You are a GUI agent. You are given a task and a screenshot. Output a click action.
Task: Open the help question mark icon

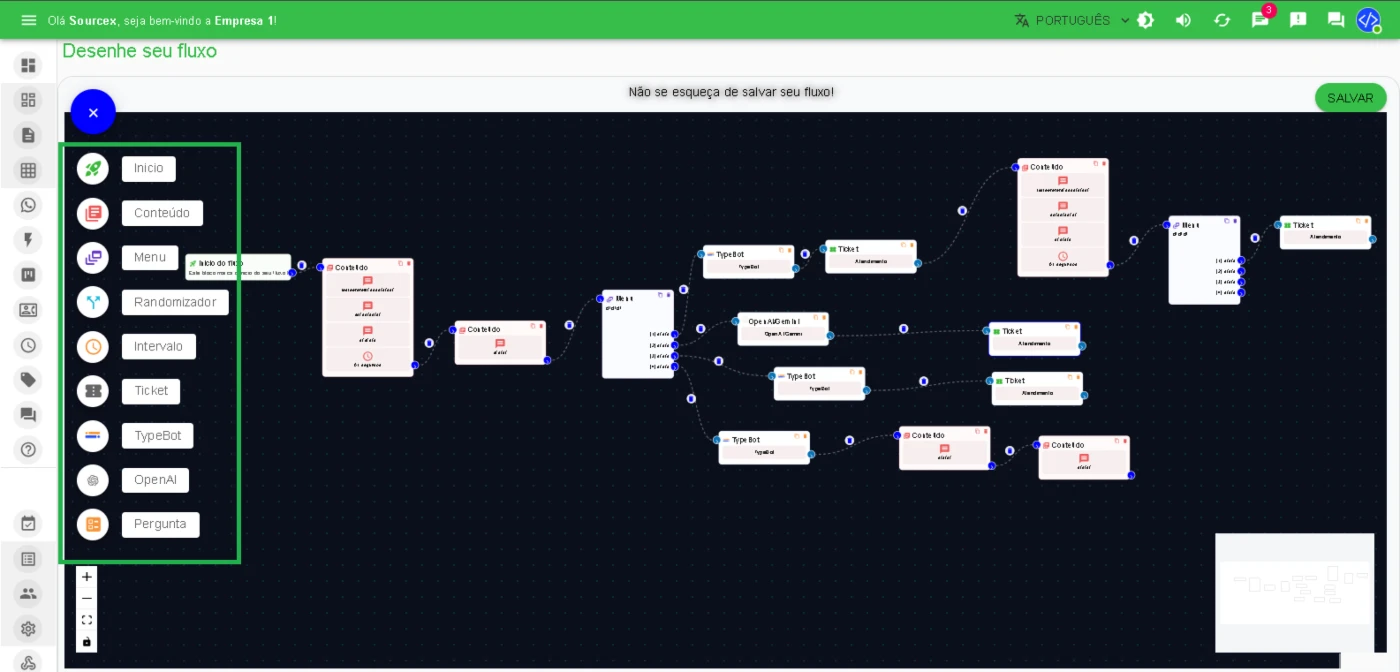click(28, 450)
